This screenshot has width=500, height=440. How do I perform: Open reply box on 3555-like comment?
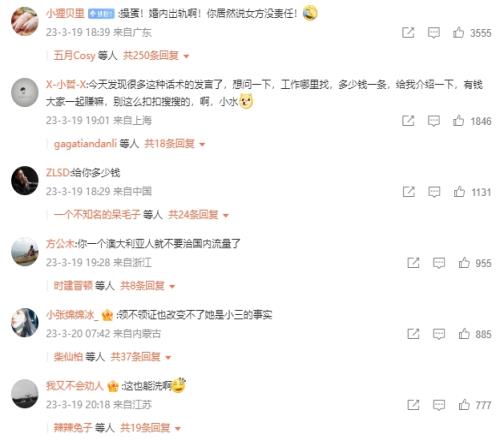coord(434,33)
